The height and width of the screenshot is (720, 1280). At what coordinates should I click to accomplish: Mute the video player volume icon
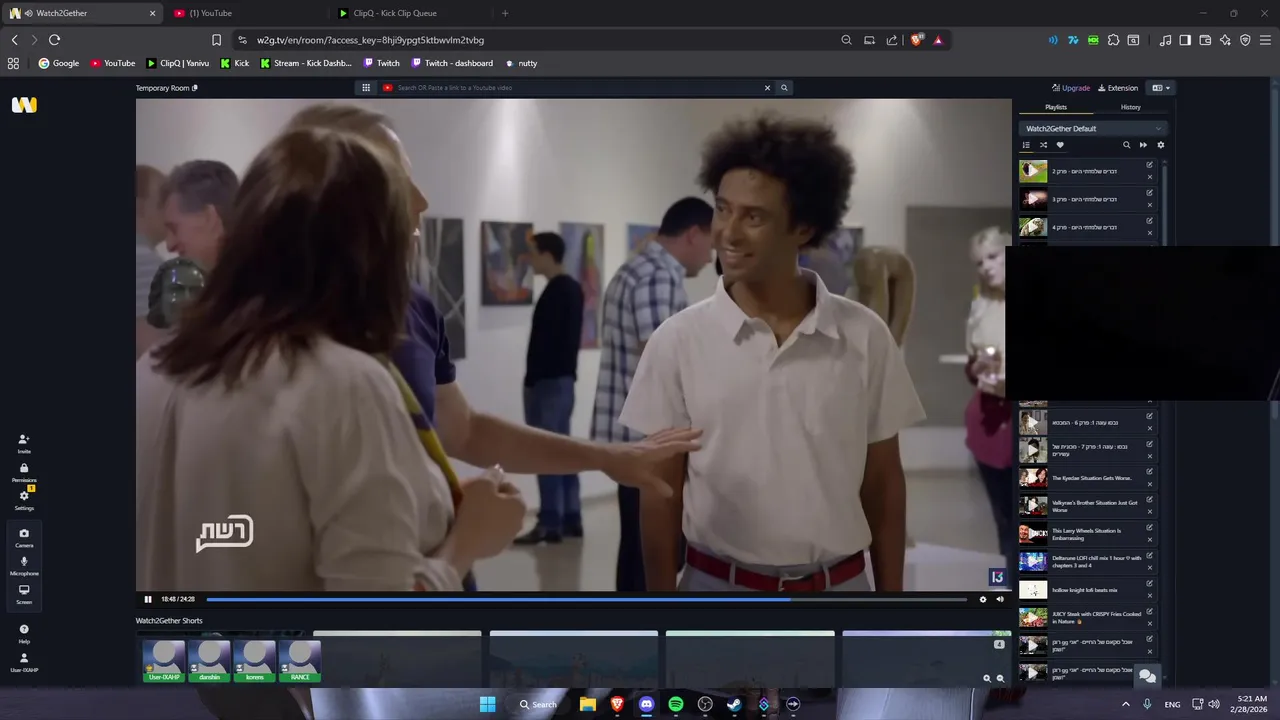point(1000,599)
